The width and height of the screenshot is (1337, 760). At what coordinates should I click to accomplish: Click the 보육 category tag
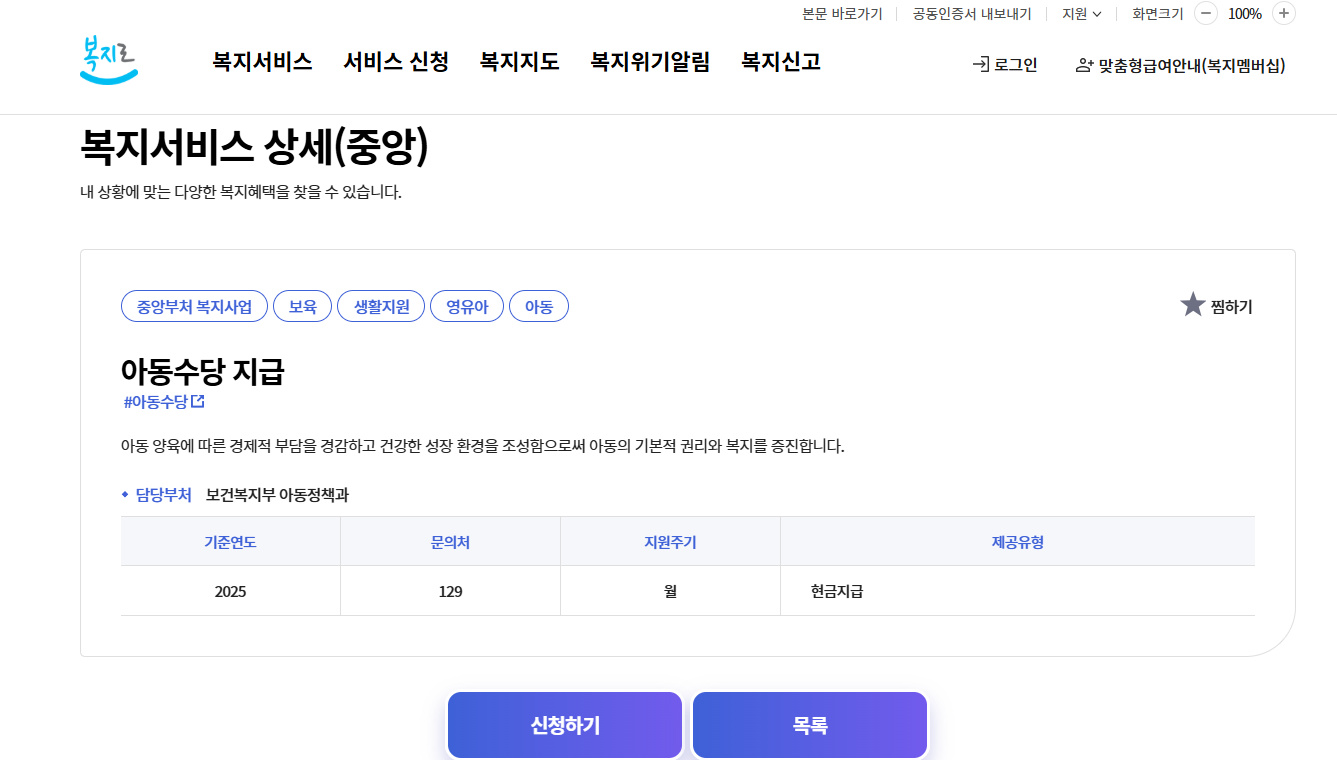(302, 306)
